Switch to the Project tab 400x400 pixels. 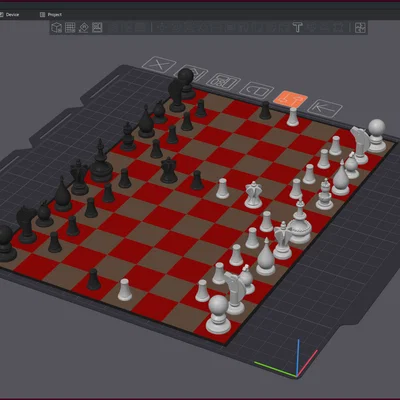click(x=51, y=15)
